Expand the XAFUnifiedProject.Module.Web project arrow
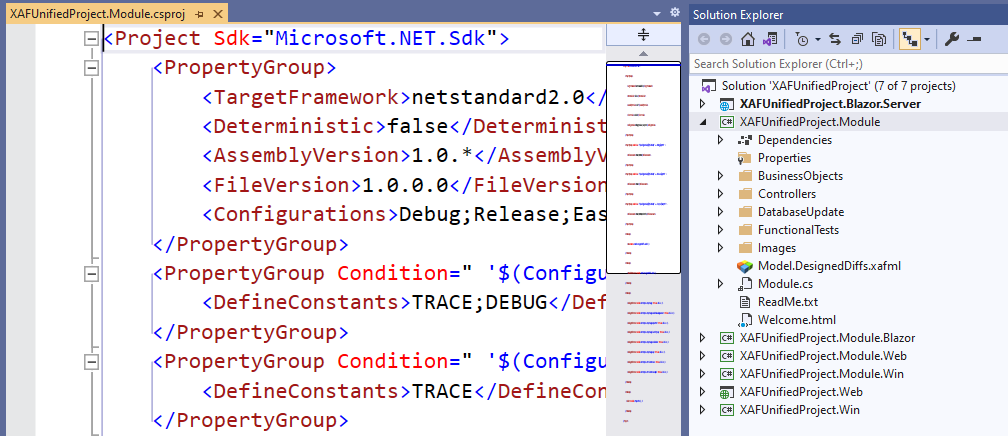This screenshot has height=436, width=1008. tap(703, 356)
